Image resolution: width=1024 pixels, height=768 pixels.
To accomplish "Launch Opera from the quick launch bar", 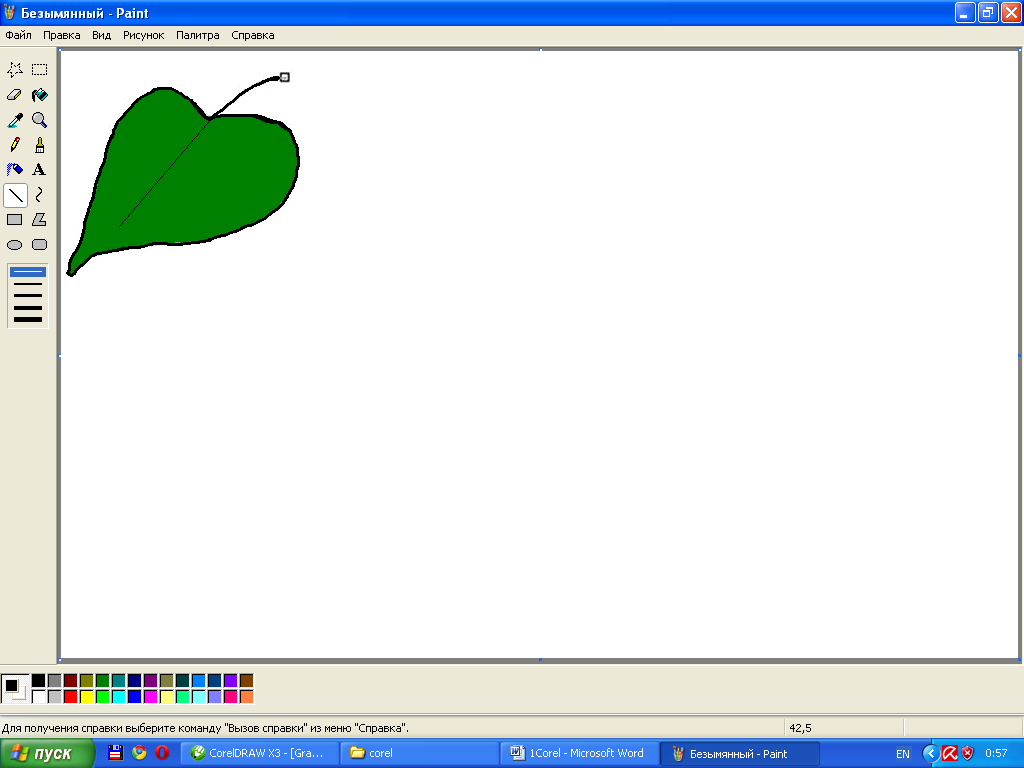I will 162,753.
